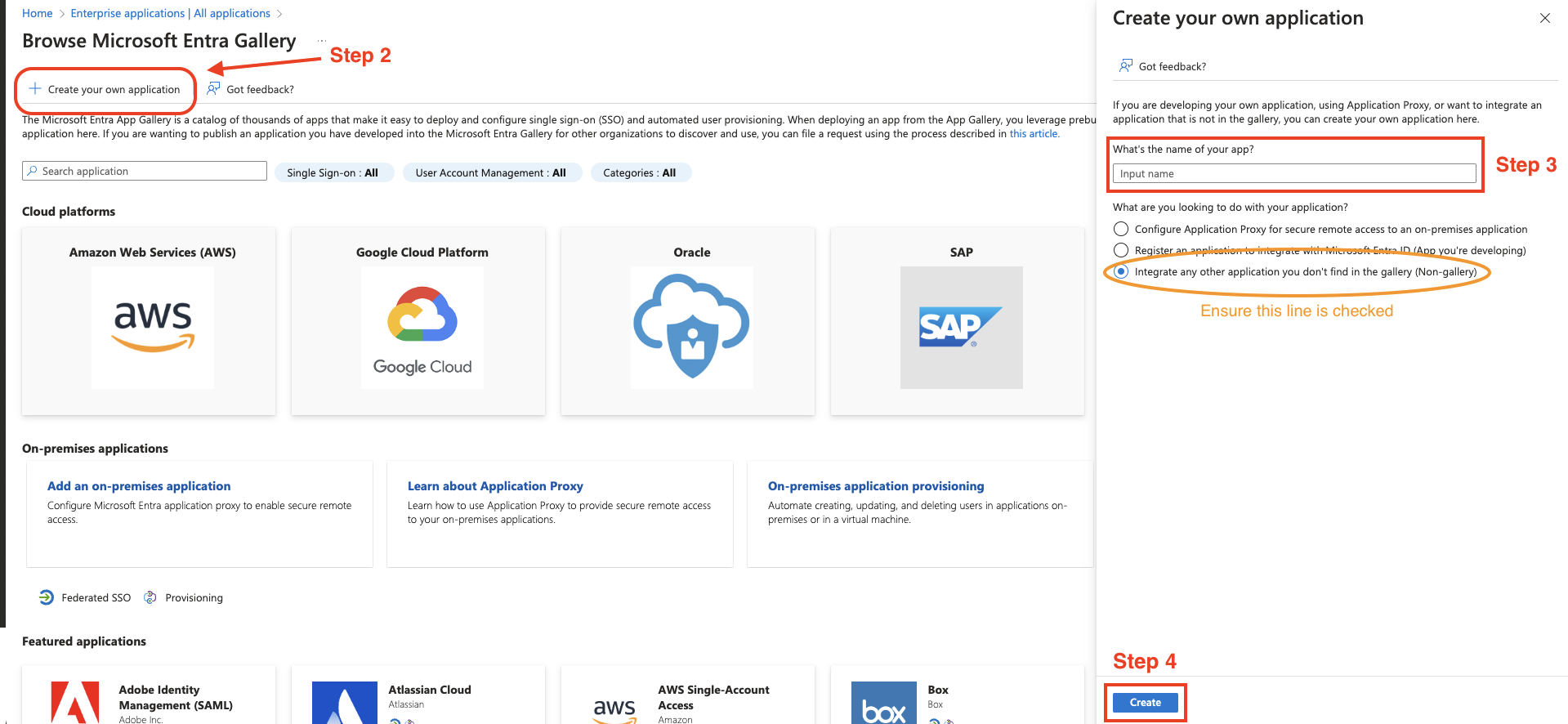Click the Cloud platforms section heading
1568x724 pixels.
69,212
